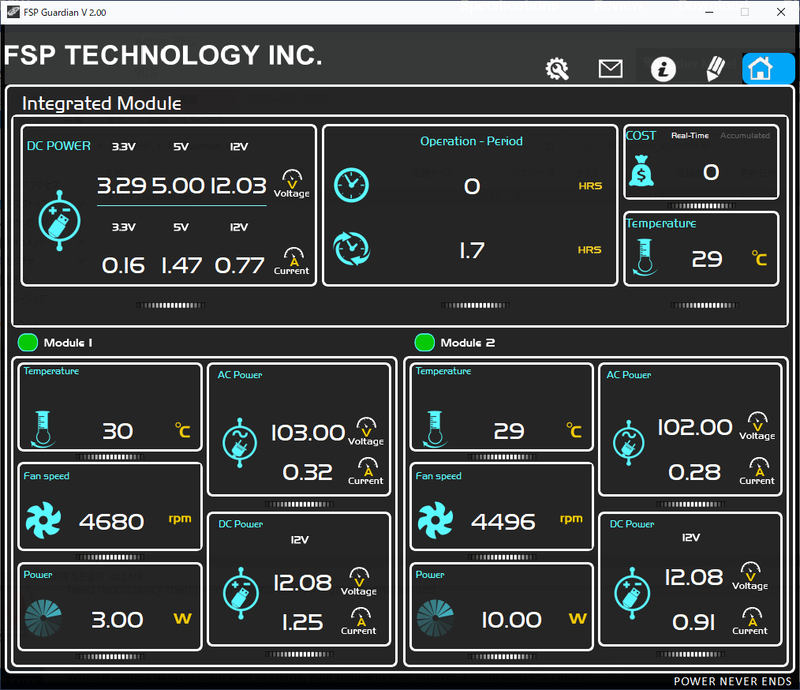Viewport: 800px width, 690px height.
Task: Click the pencil edit icon
Action: pyautogui.click(x=715, y=68)
